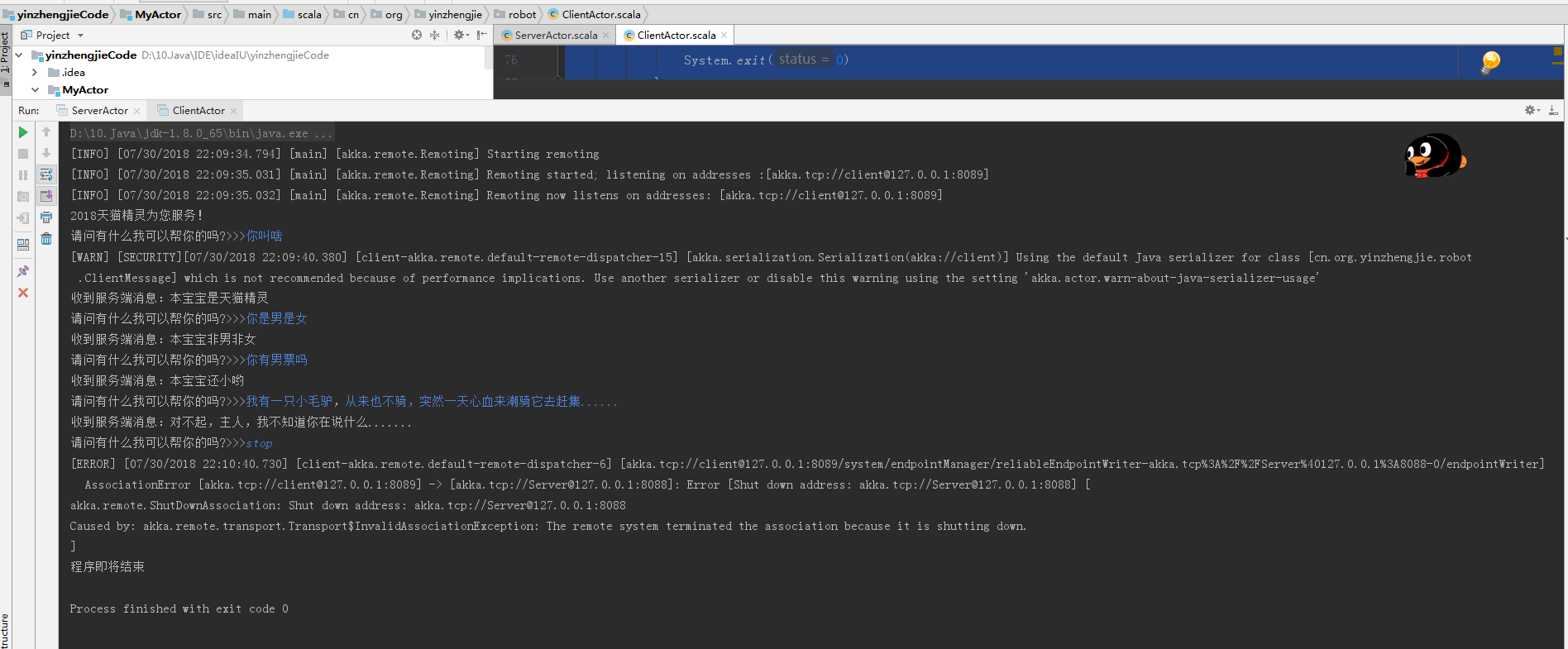Click Collapse All icon in Project panel
Screen dimensions: 1568x649
434,35
